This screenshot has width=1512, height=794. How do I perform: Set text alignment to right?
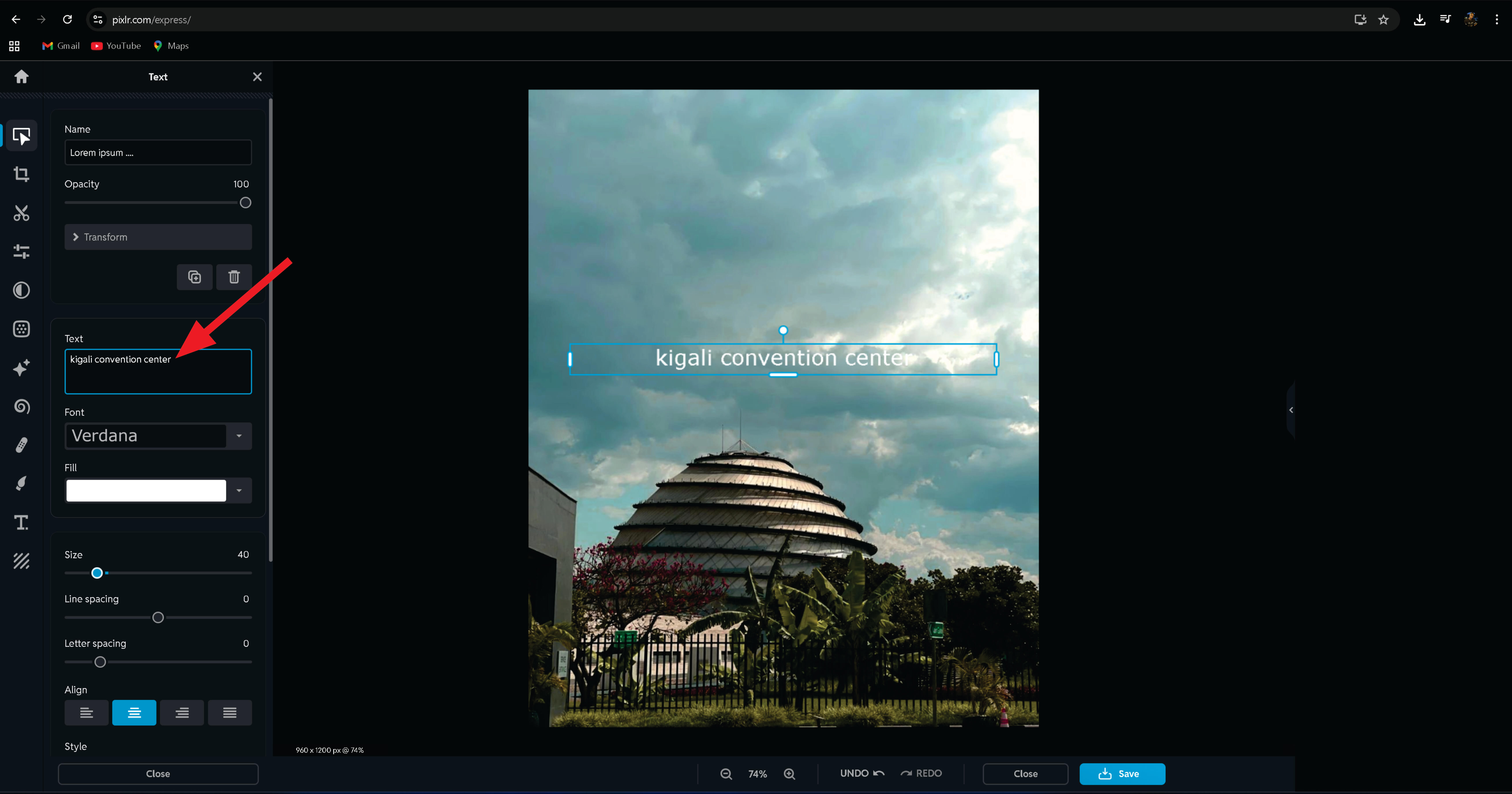tap(182, 712)
